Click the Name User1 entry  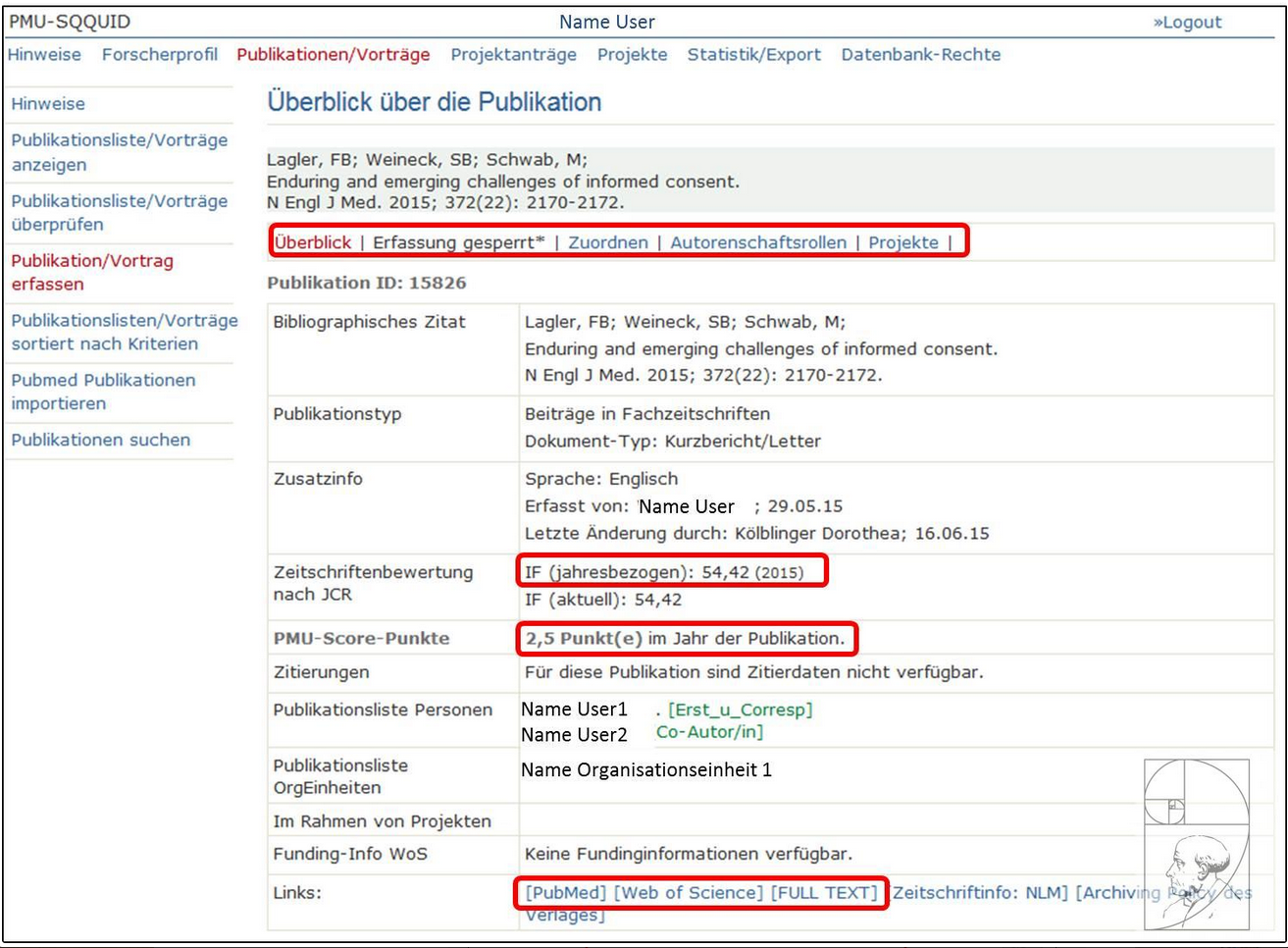(x=574, y=710)
